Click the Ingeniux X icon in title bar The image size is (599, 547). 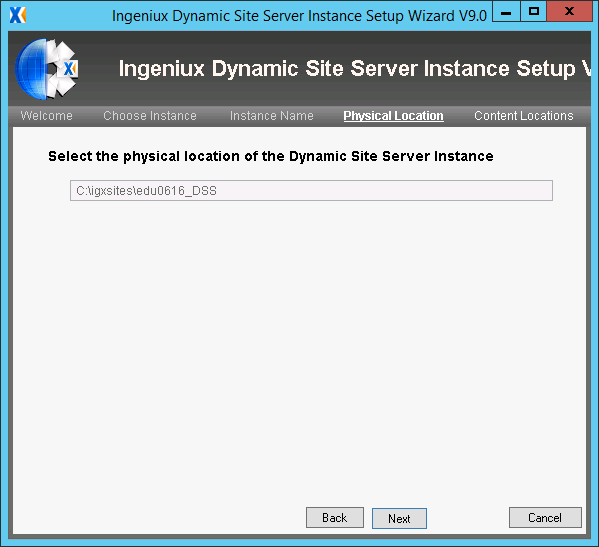click(18, 15)
